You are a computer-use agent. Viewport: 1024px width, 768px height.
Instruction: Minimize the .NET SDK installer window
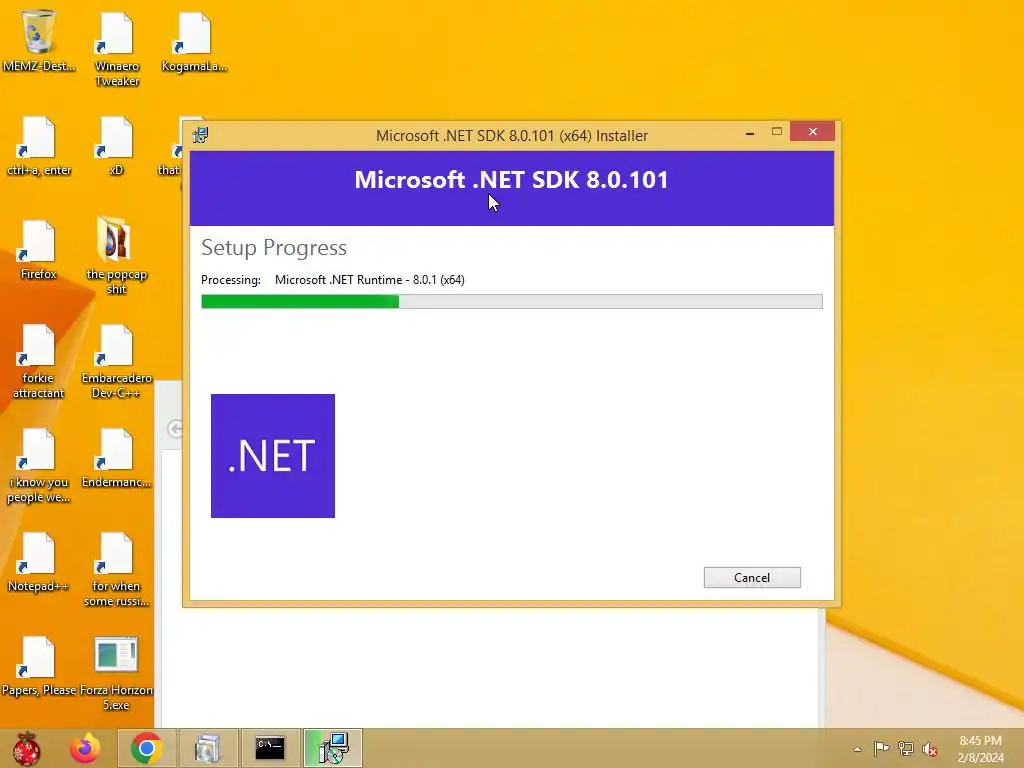click(750, 133)
